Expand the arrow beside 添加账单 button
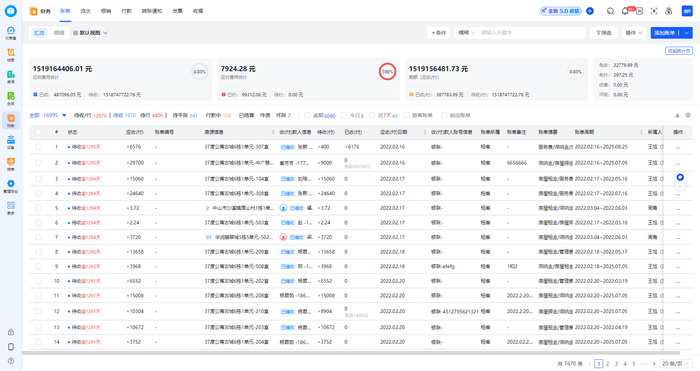The image size is (700, 371). point(687,33)
